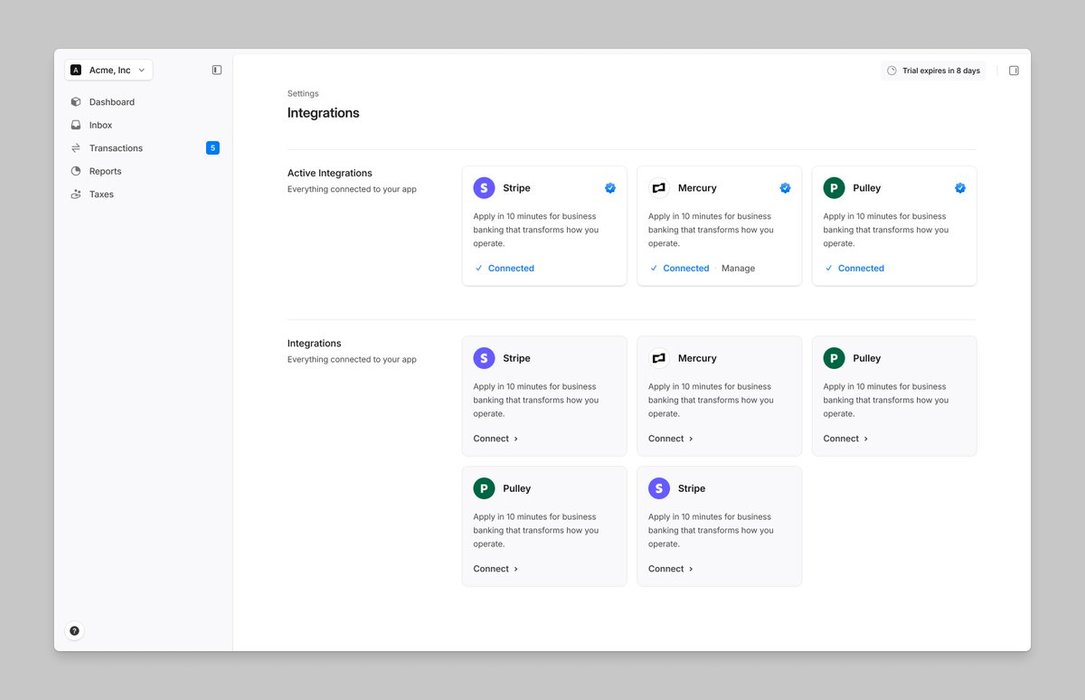Click the Mercury logo in Active Integrations
1085x700 pixels.
(659, 188)
